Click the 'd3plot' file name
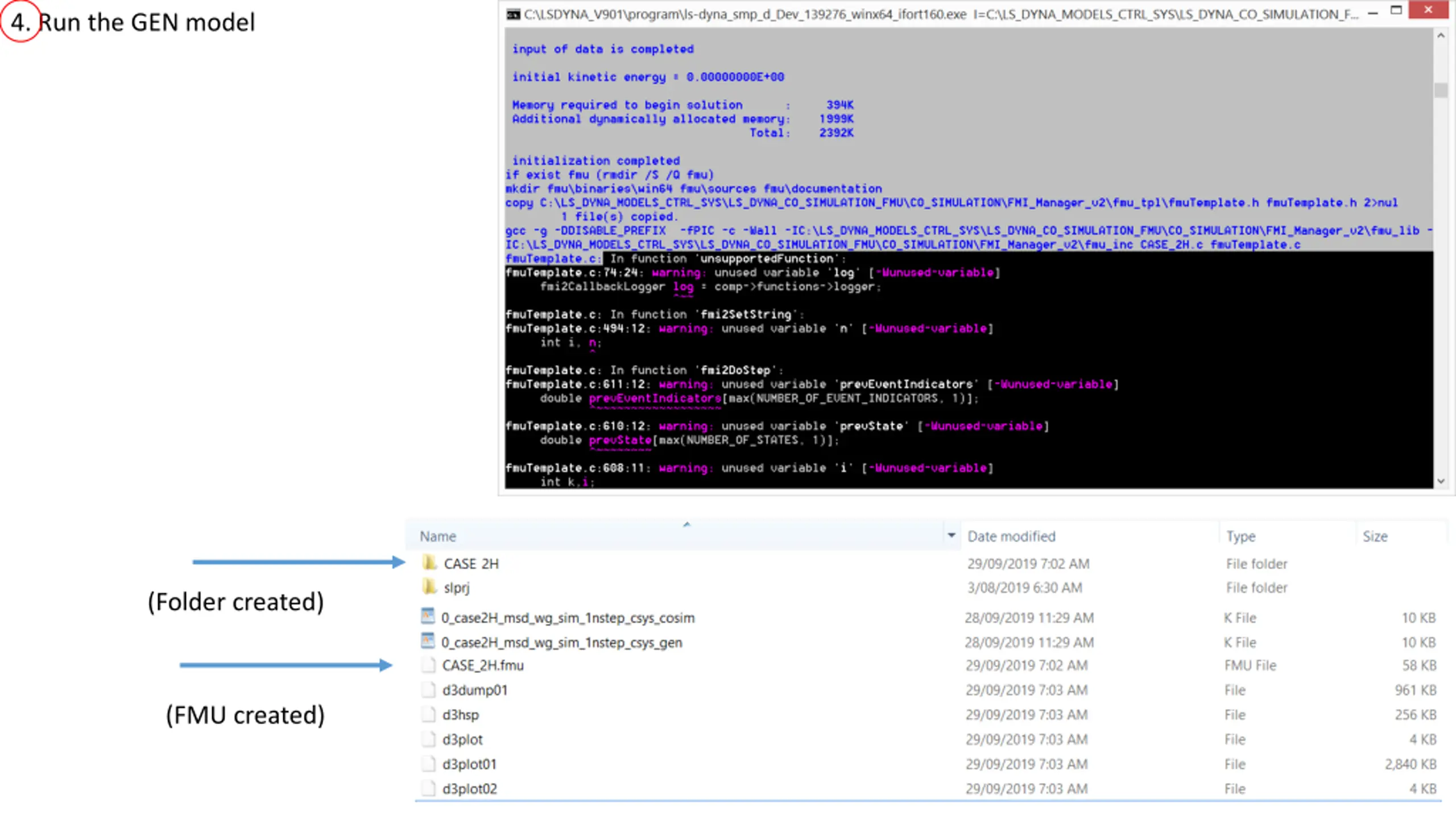 (x=462, y=739)
